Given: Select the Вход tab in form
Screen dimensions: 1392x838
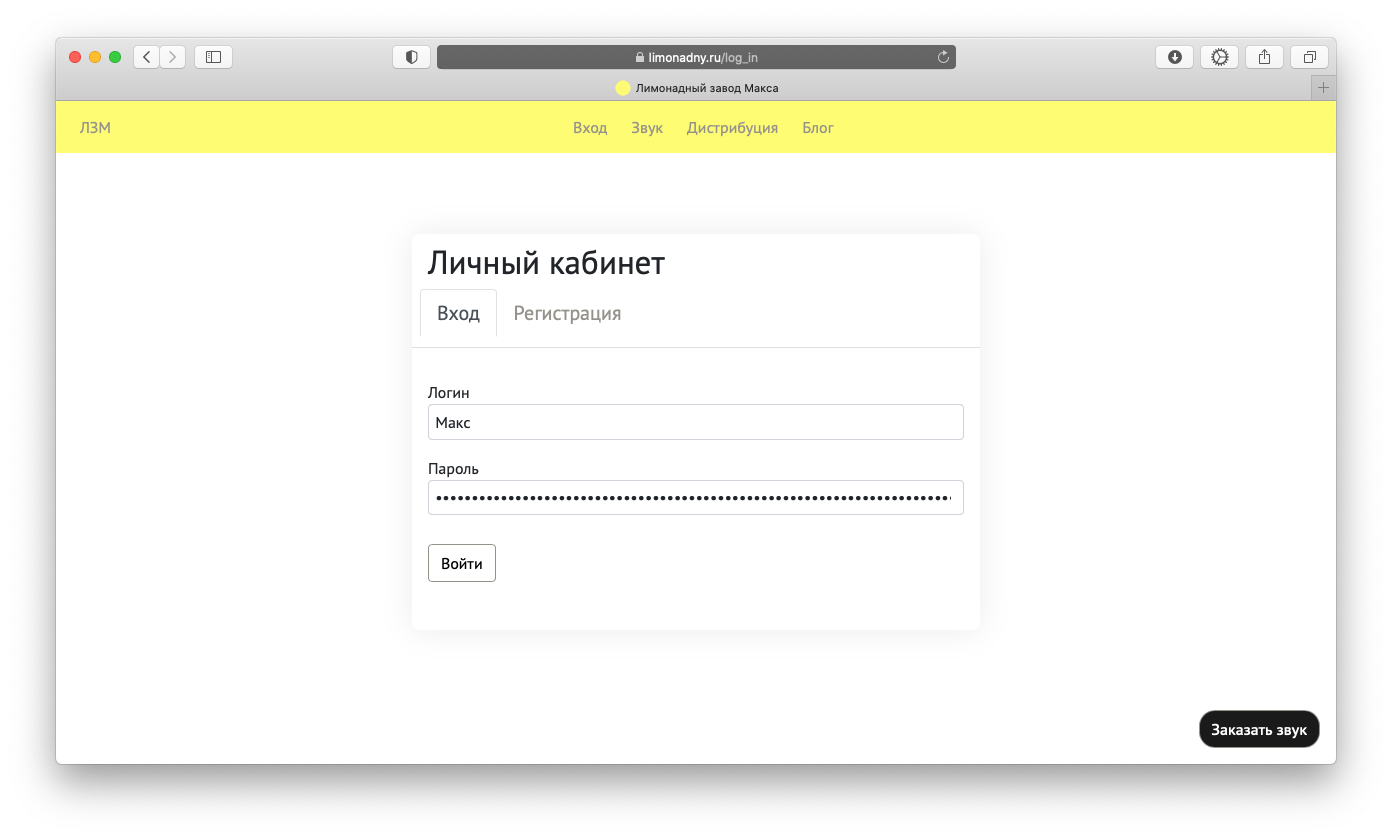Looking at the screenshot, I should point(458,313).
